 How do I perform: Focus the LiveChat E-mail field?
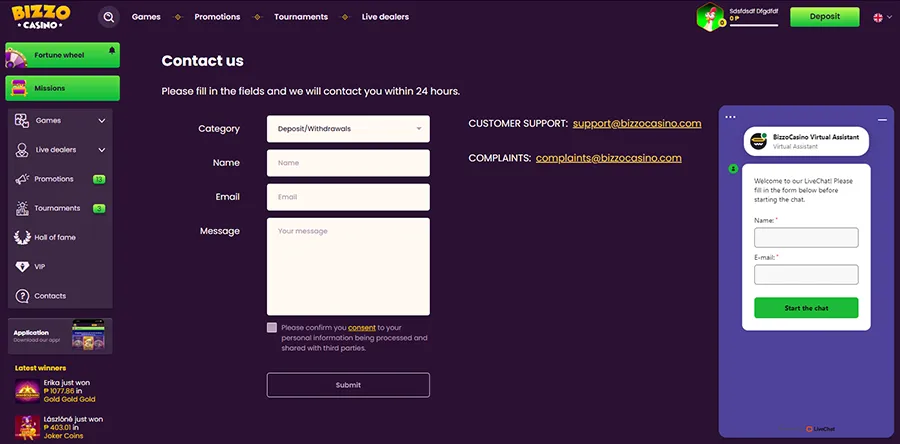[806, 275]
